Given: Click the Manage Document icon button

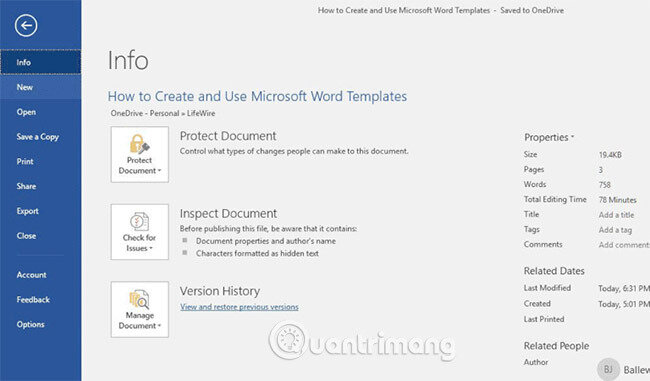Looking at the screenshot, I should pyautogui.click(x=140, y=309).
